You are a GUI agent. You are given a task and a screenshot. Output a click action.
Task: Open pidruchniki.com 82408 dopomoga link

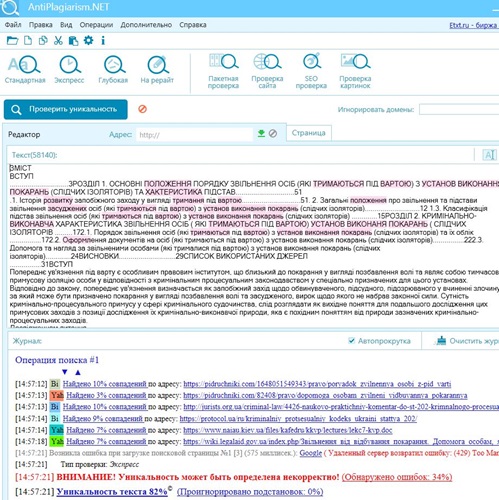point(325,396)
